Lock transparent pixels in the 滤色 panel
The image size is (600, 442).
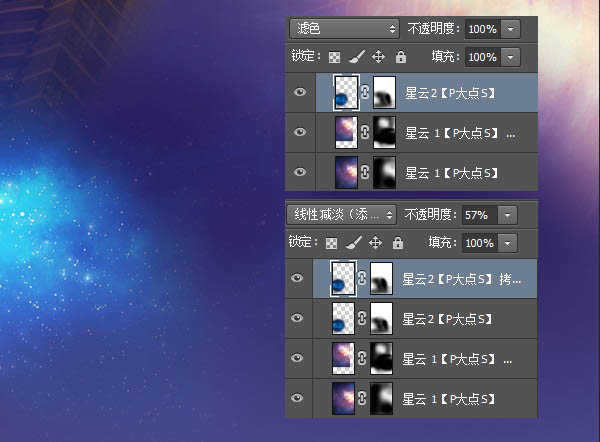point(334,58)
